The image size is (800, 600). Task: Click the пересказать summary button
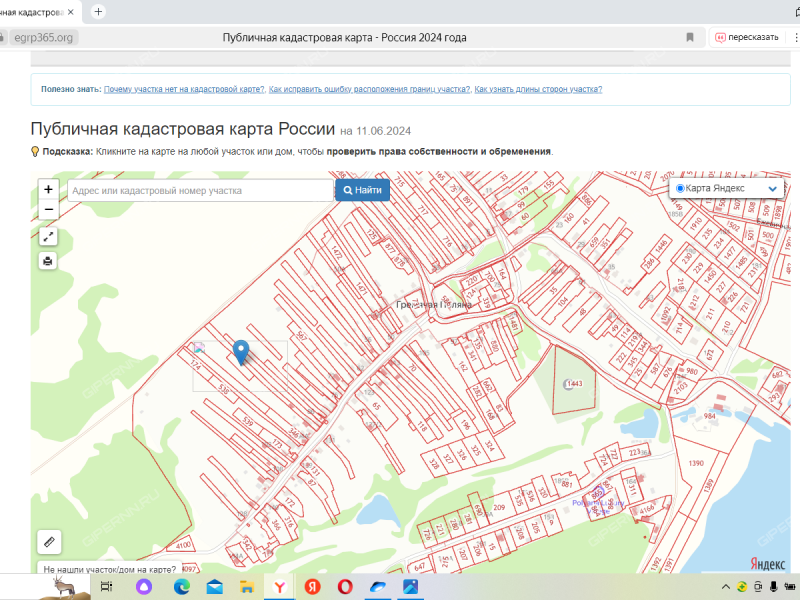746,37
